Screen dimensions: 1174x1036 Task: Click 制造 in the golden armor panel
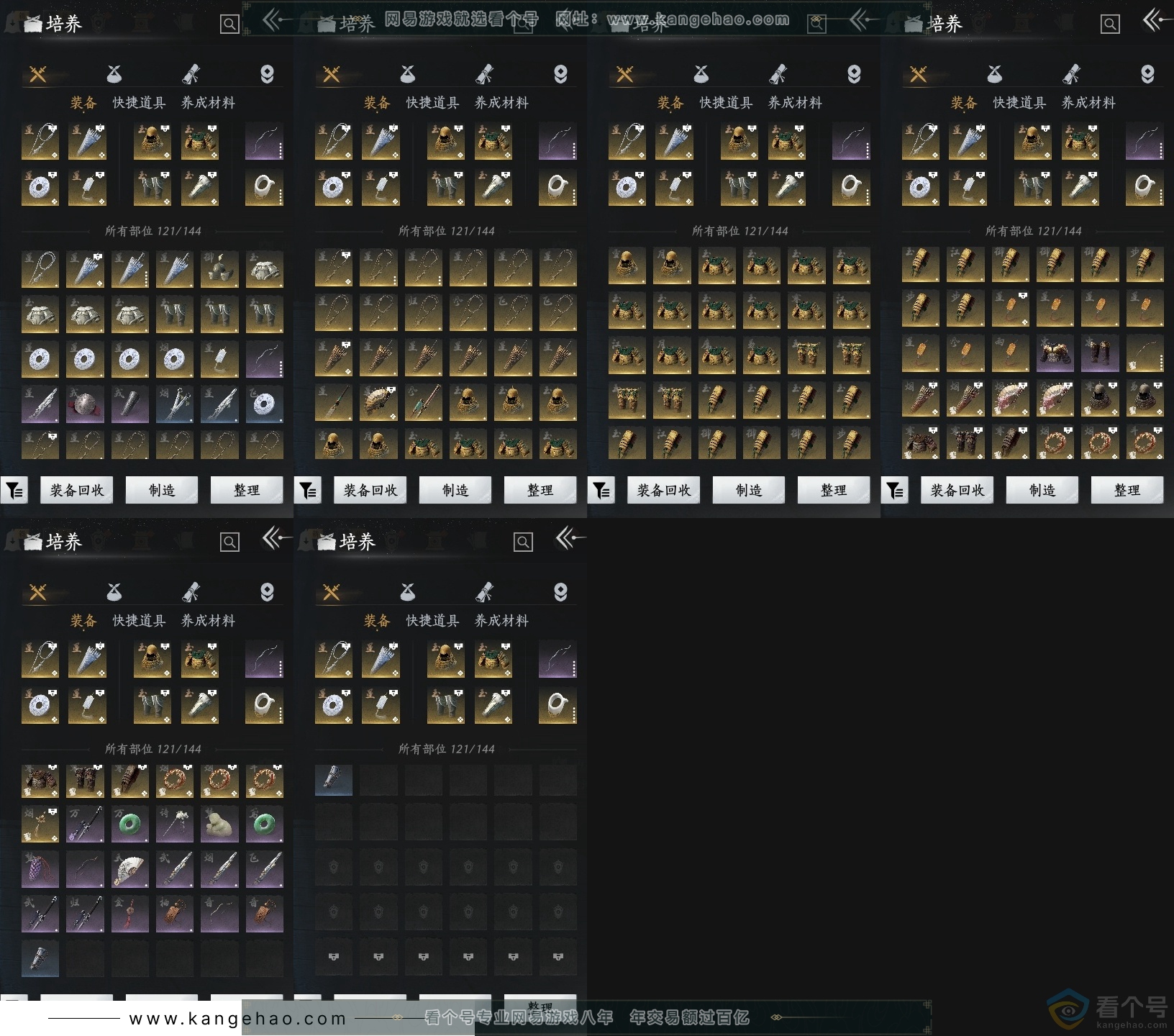click(x=749, y=491)
